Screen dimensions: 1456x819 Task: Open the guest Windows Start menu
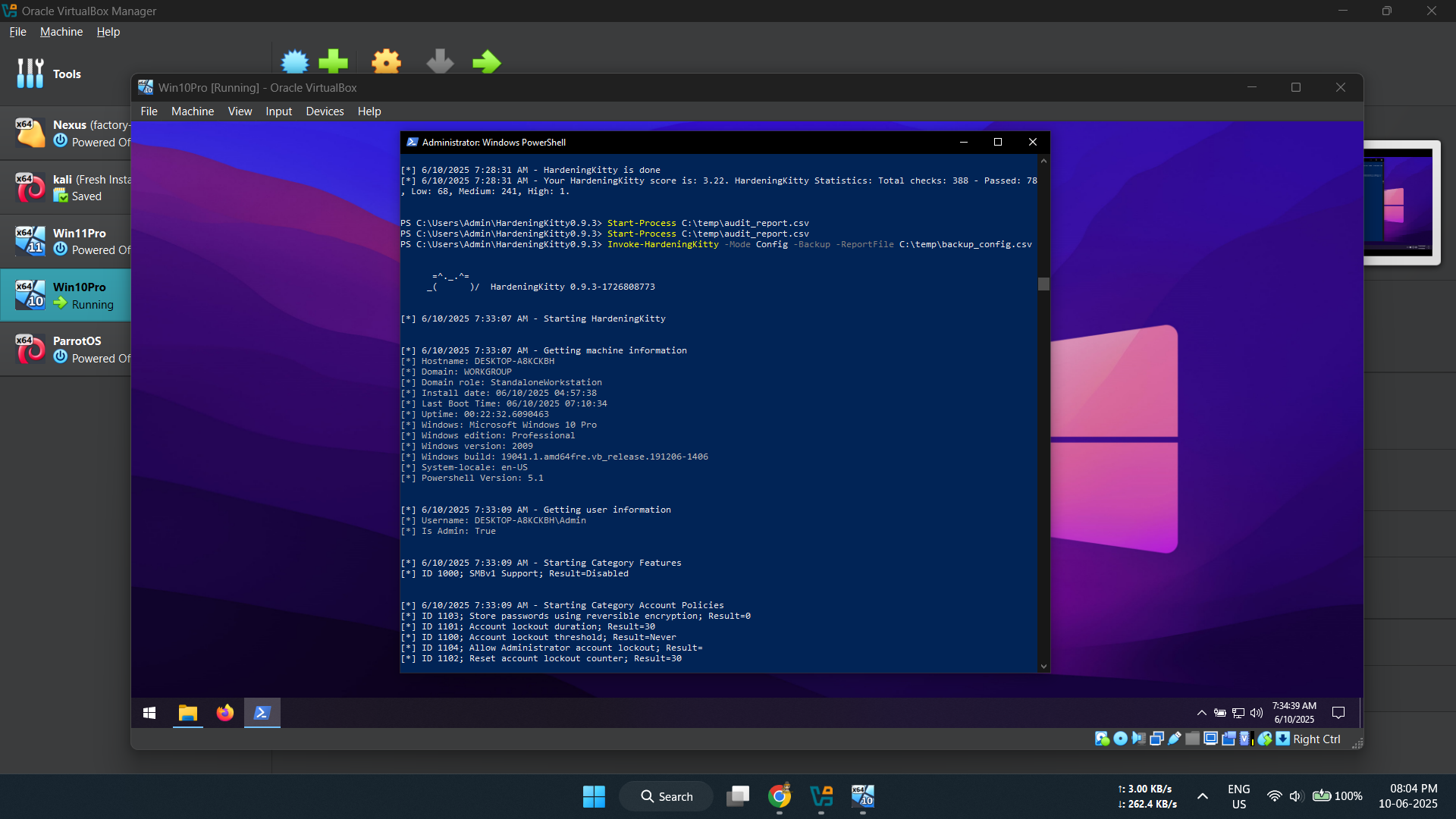pyautogui.click(x=149, y=713)
